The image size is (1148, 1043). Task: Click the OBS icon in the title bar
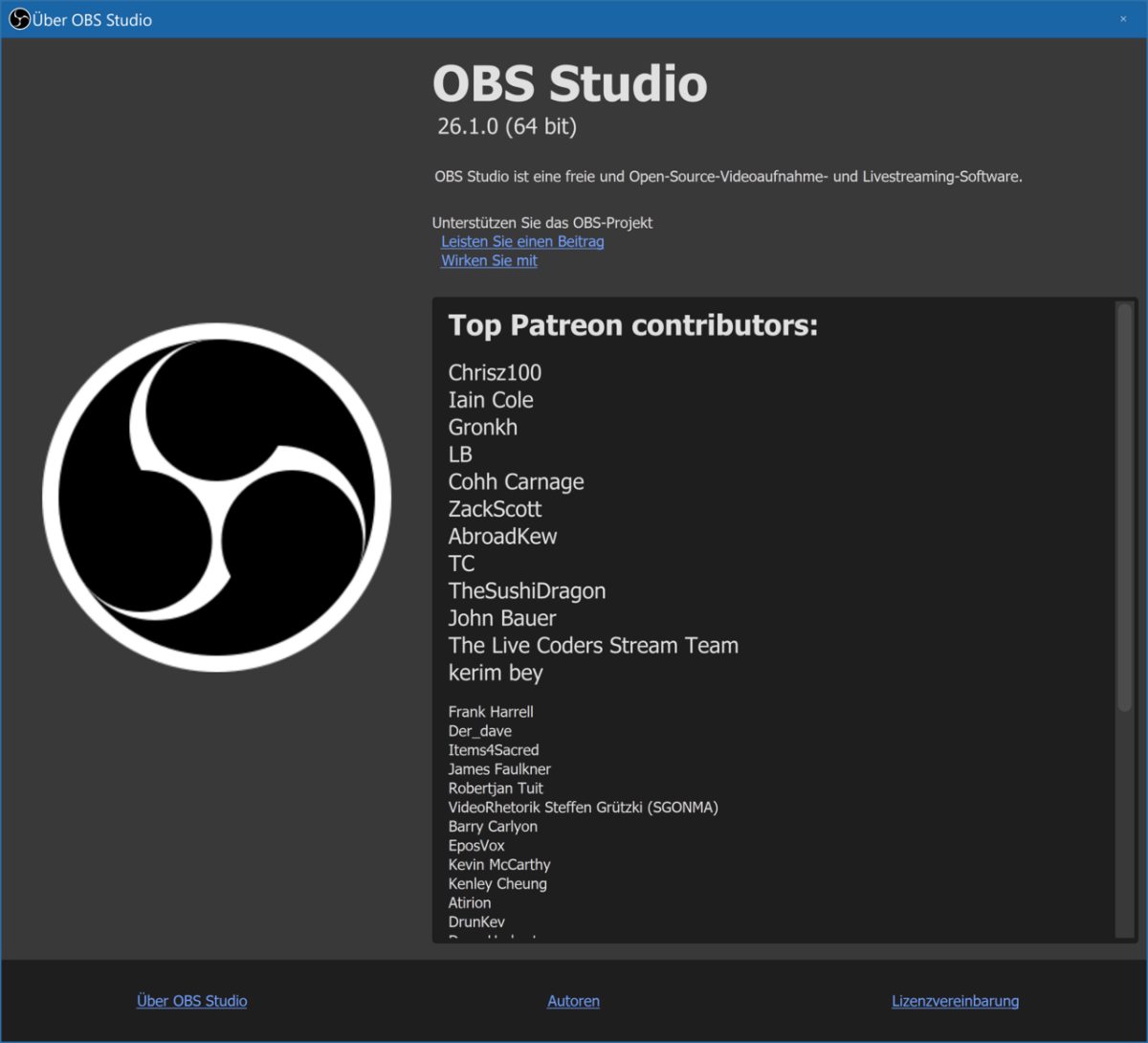19,19
